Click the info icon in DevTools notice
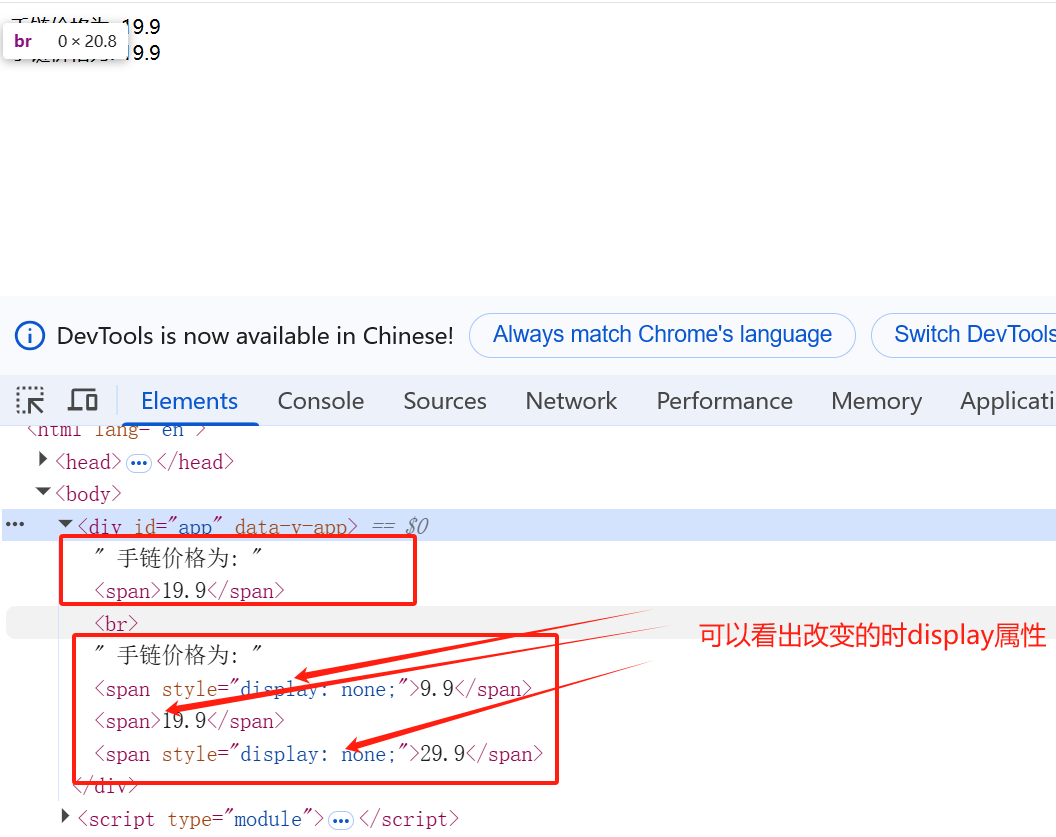 coord(30,335)
